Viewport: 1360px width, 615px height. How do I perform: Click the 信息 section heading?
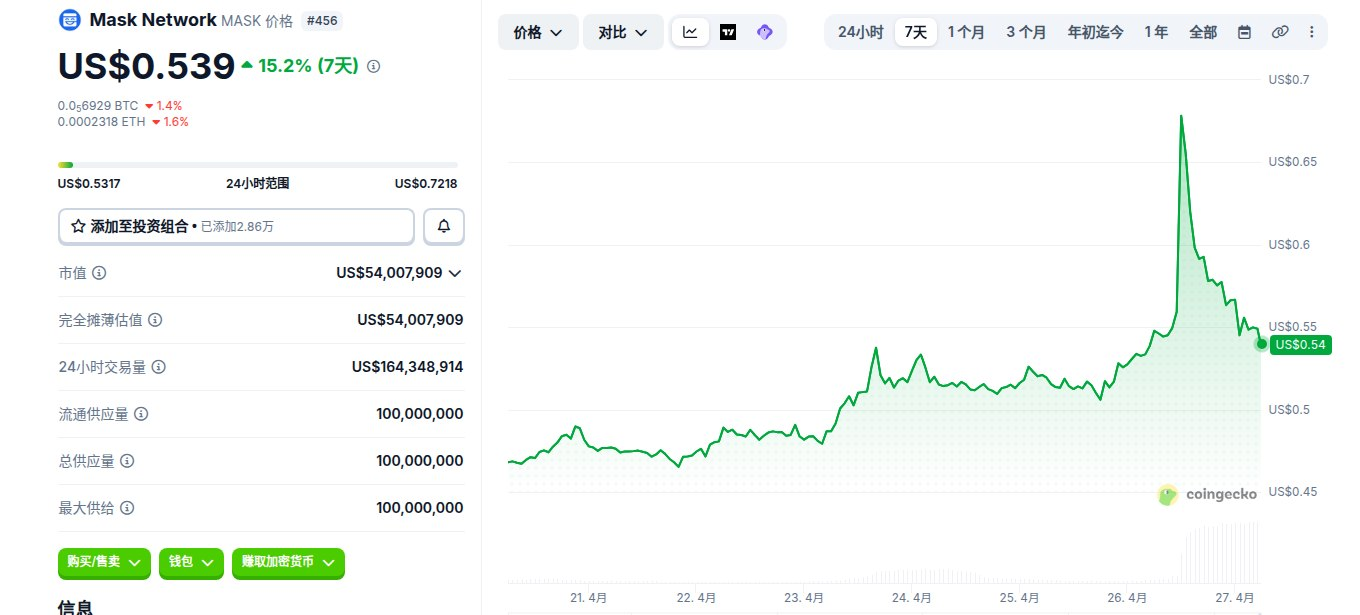76,607
